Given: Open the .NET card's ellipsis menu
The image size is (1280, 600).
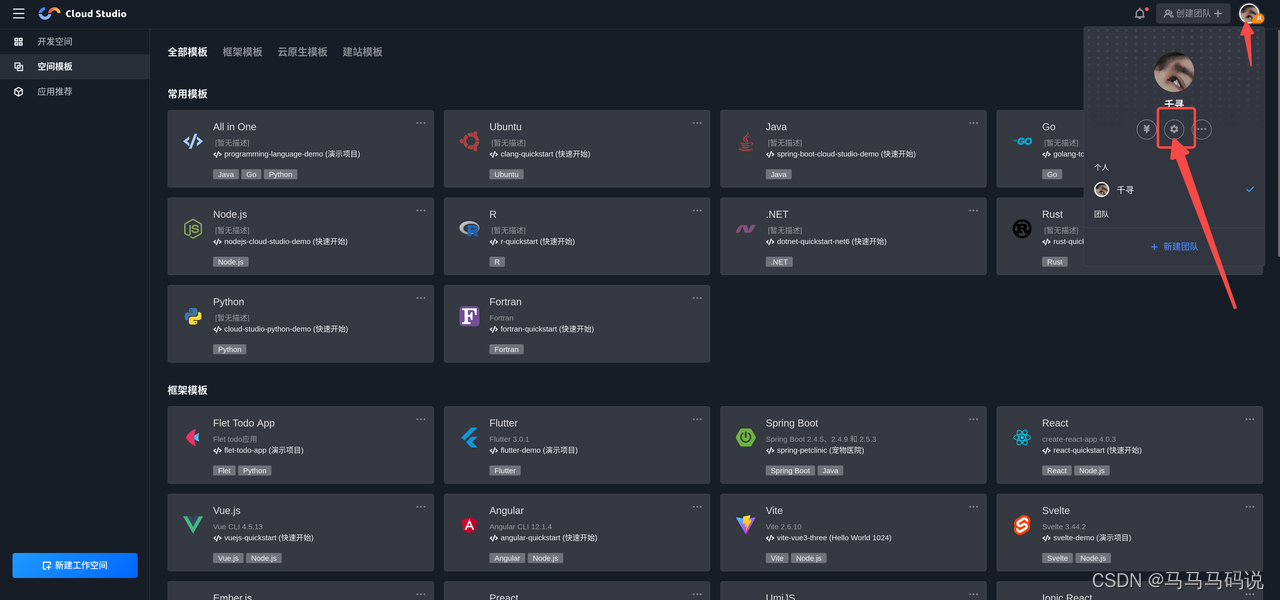Looking at the screenshot, I should coord(973,211).
